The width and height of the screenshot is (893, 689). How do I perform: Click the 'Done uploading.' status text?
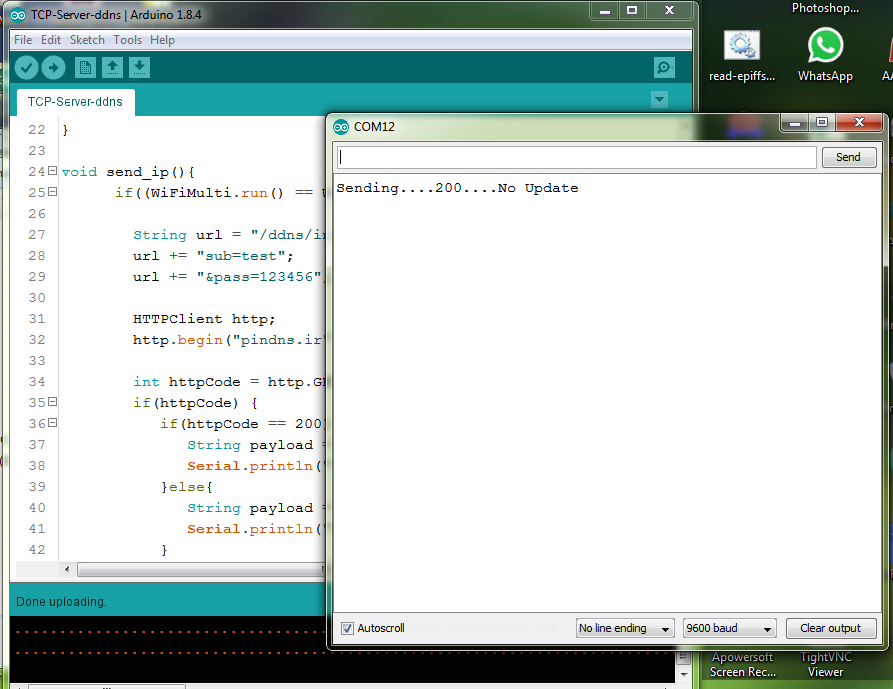click(61, 602)
